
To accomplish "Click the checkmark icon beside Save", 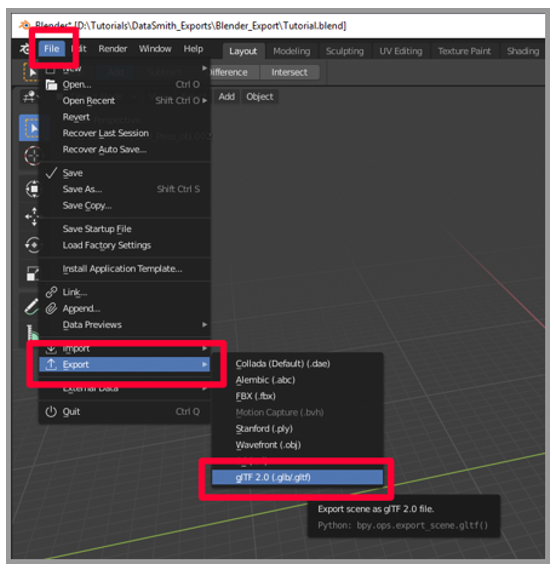I will point(51,173).
